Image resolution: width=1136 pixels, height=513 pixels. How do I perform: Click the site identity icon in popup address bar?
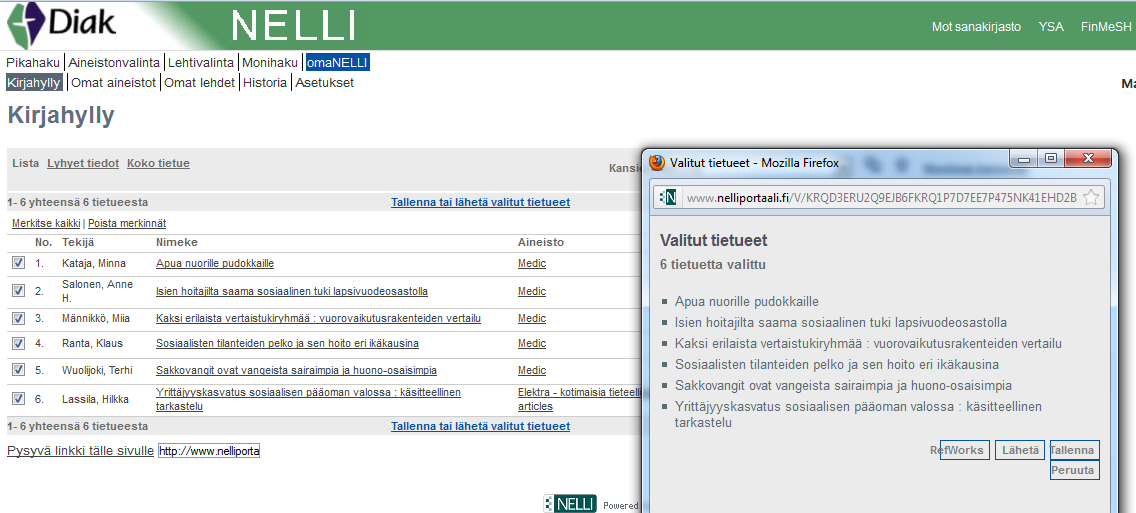[669, 197]
